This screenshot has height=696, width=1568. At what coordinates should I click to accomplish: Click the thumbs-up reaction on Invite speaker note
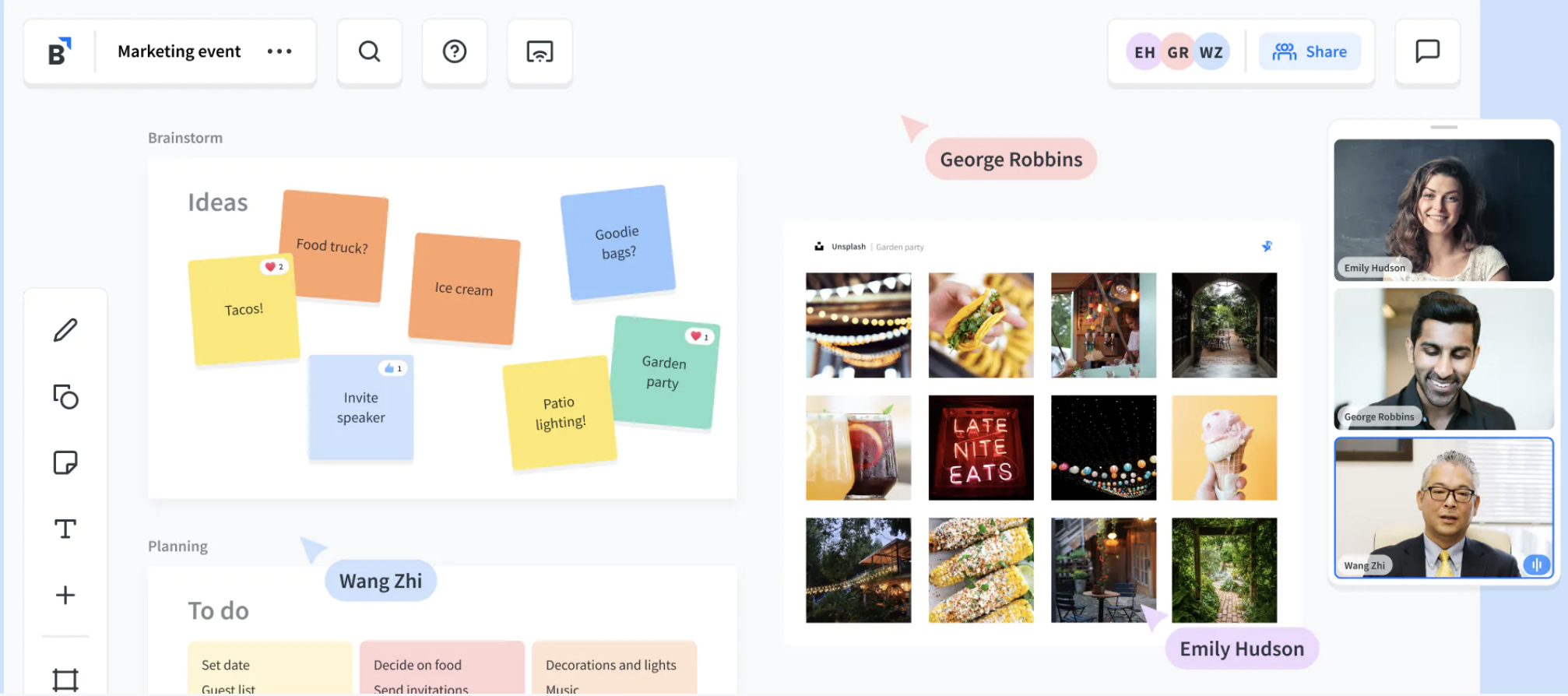pos(392,368)
